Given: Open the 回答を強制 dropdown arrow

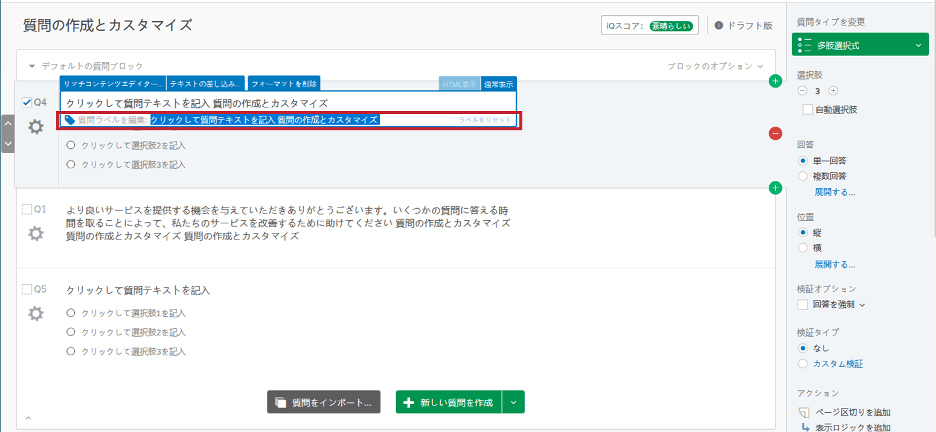Looking at the screenshot, I should coord(862,305).
